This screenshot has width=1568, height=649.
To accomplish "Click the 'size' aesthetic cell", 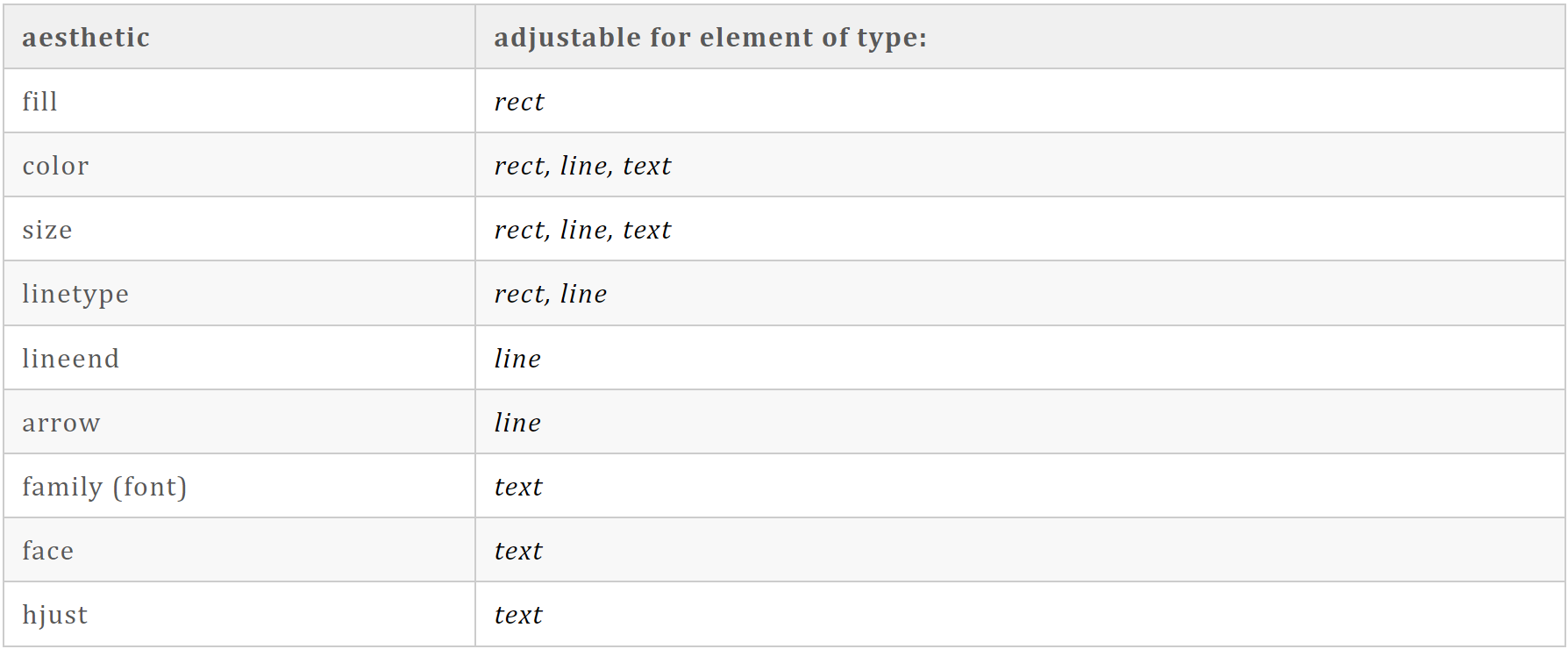I will [x=239, y=229].
